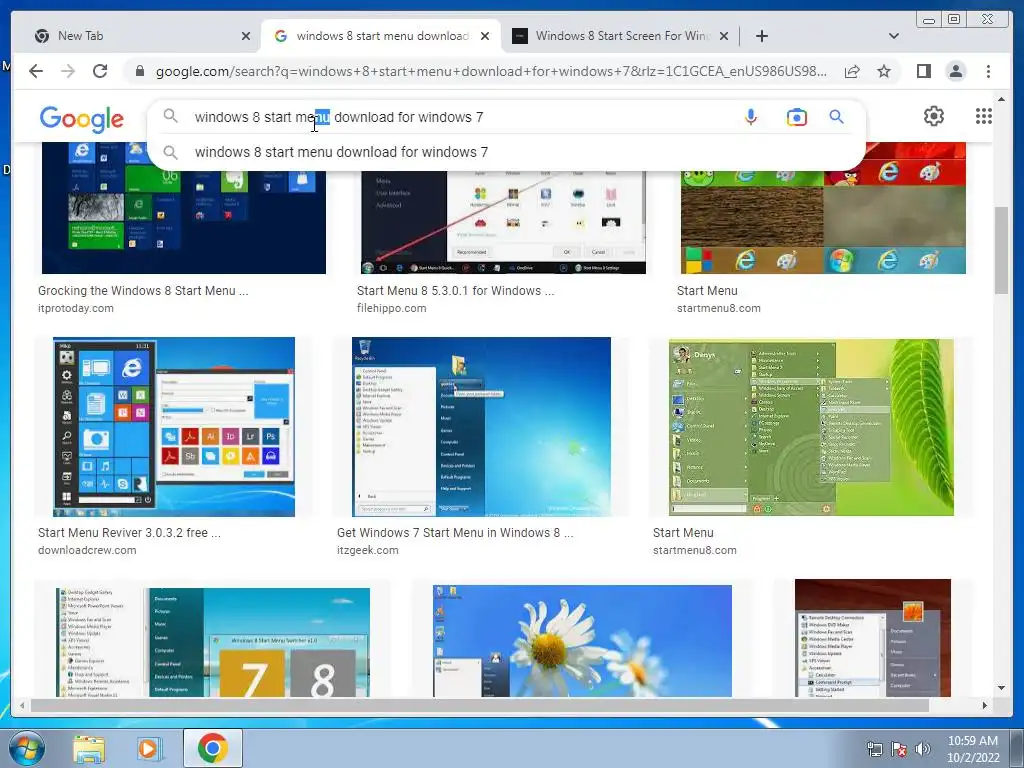Click Start Menu Reviver 3.0.3.2 free title
The image size is (1024, 768).
tap(129, 532)
